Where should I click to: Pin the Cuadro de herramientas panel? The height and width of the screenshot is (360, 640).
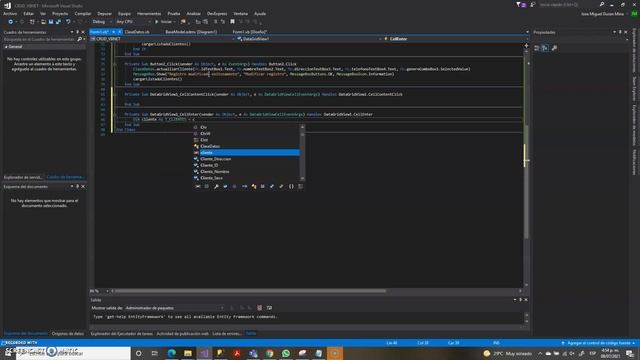[x=77, y=32]
